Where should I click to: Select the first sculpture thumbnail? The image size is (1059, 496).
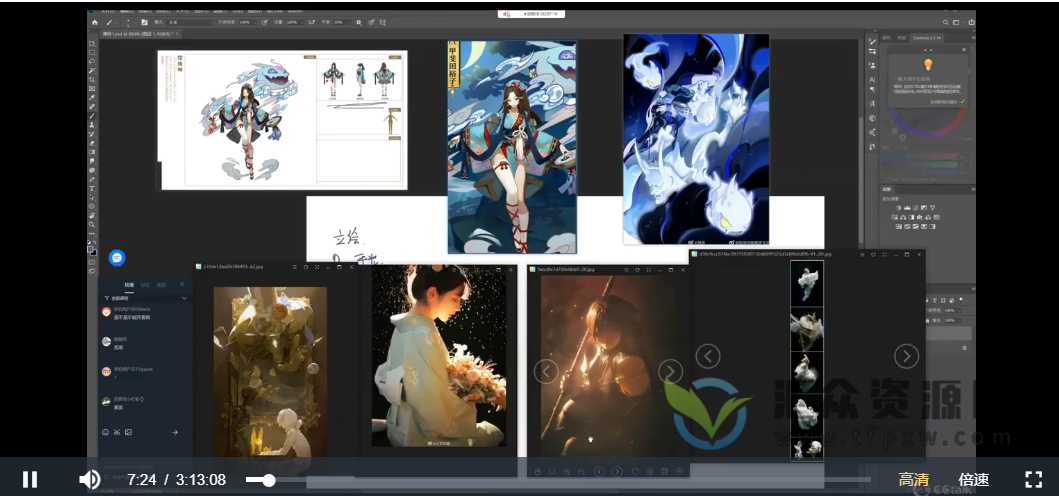click(x=807, y=283)
